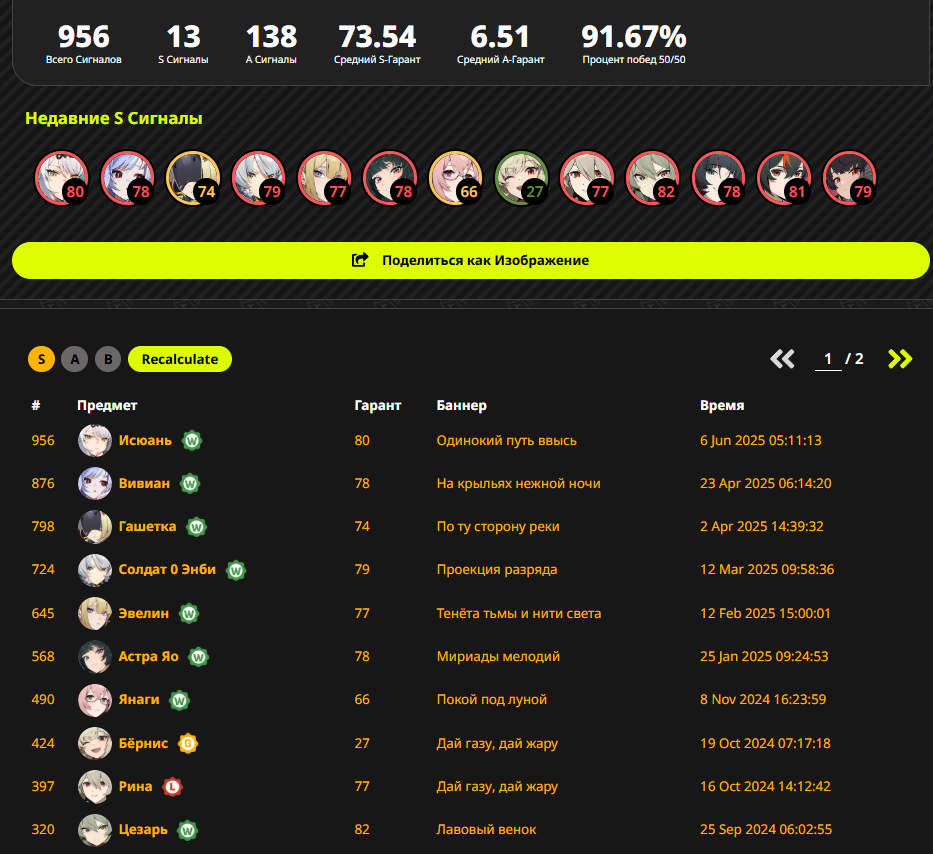933x854 pixels.
Task: Click the Время column header
Action: (722, 405)
